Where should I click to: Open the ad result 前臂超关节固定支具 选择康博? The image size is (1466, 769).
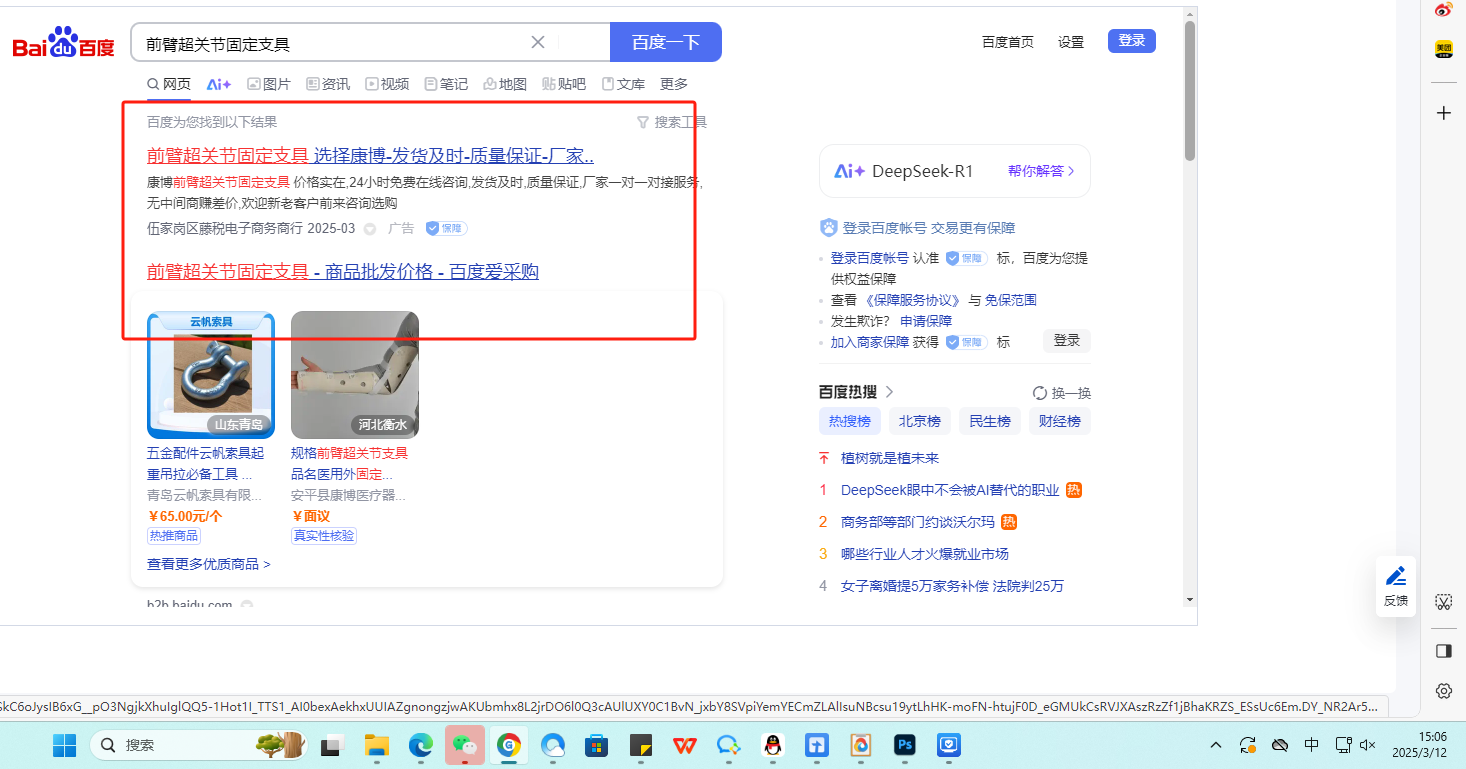(371, 156)
